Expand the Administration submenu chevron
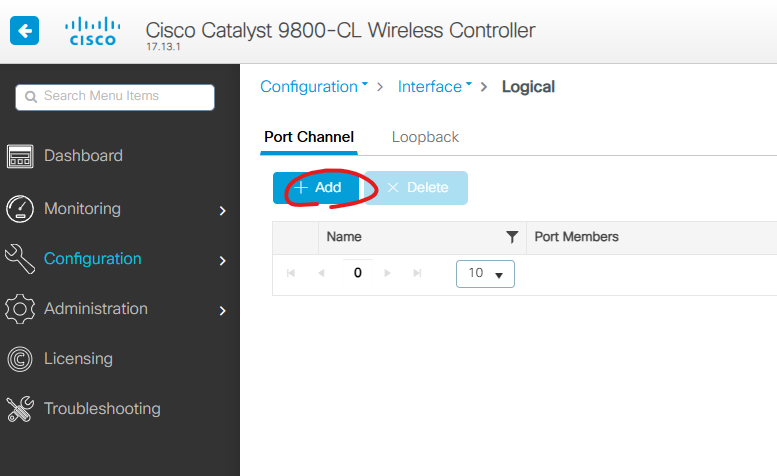The image size is (777, 476). coord(222,311)
